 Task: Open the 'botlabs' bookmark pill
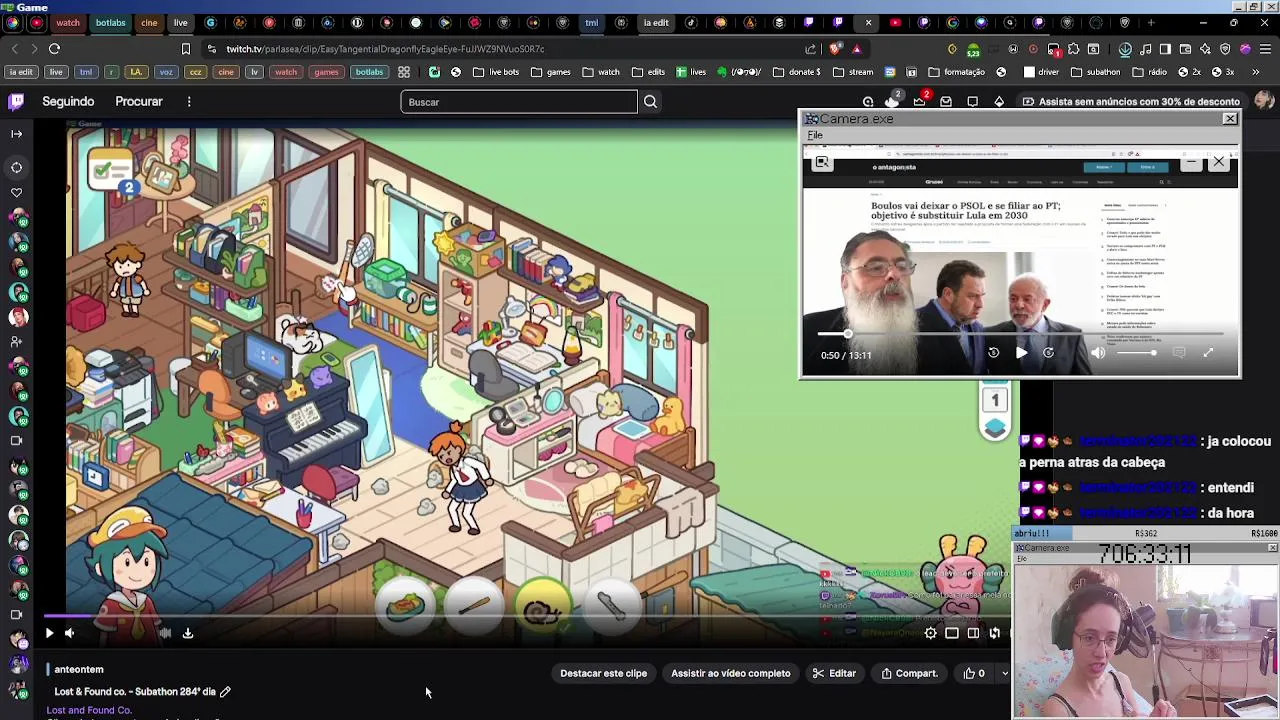pos(369,72)
